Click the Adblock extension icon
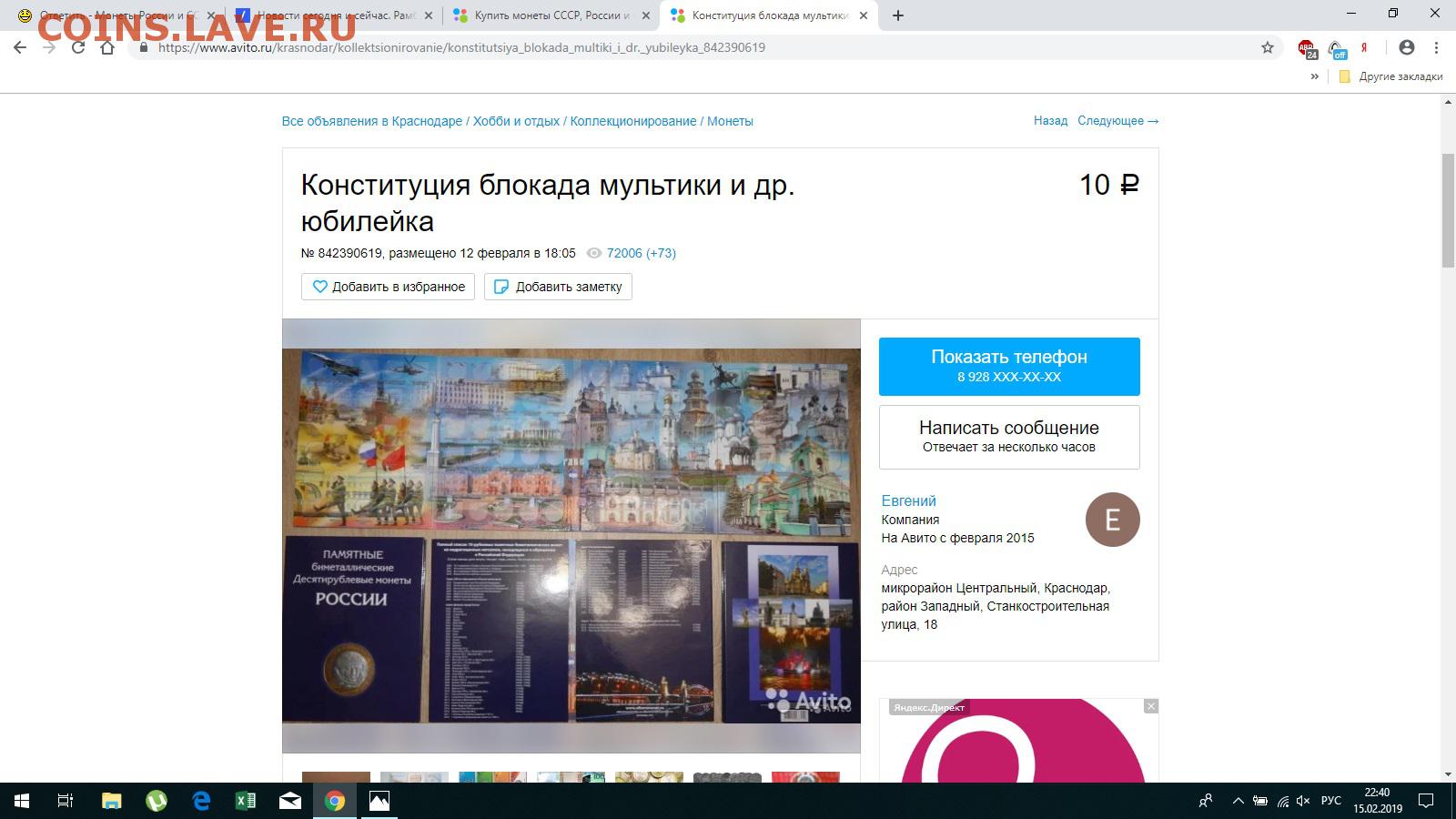 [x=1307, y=48]
